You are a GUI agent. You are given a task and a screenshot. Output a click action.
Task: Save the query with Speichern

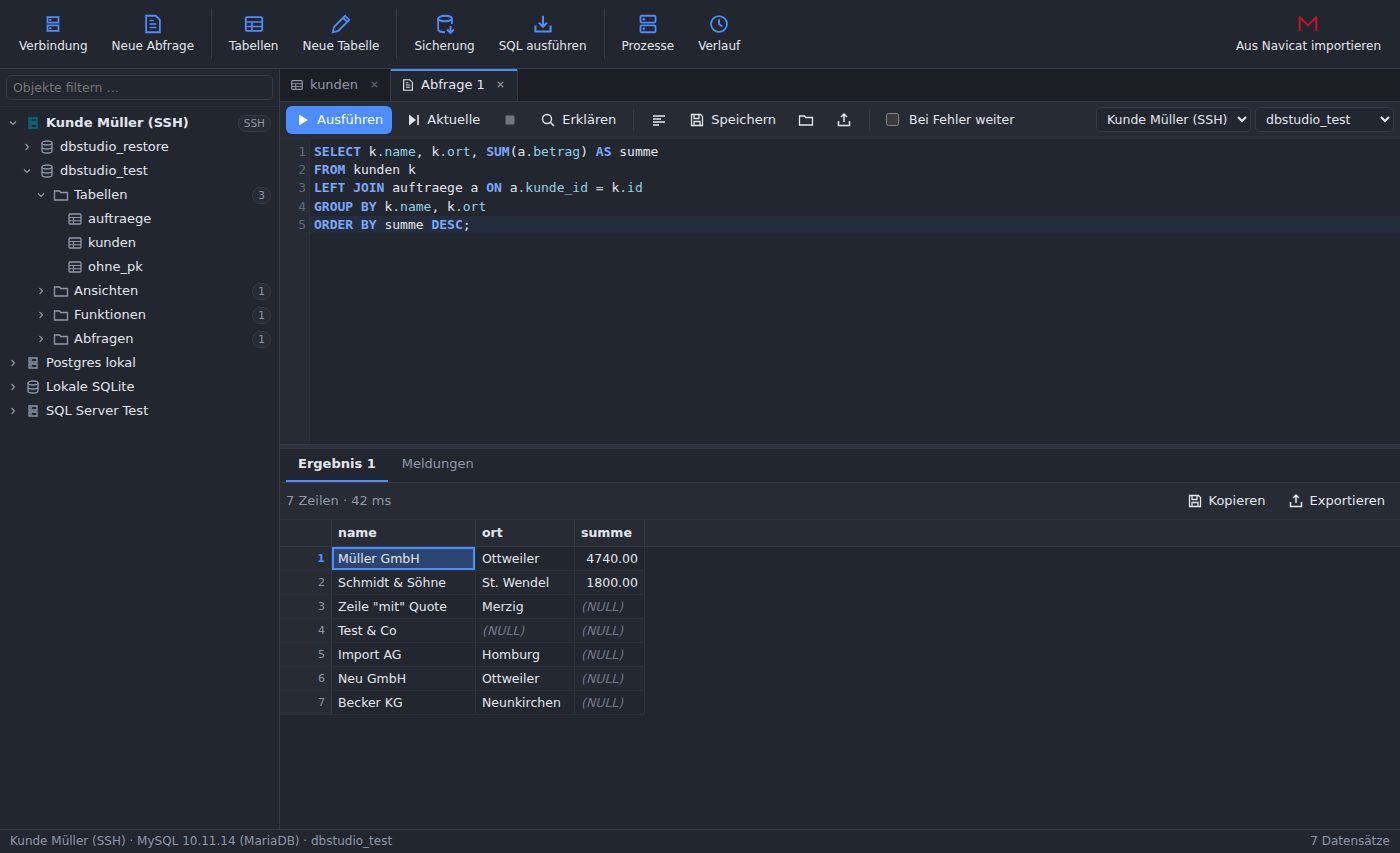click(x=733, y=120)
